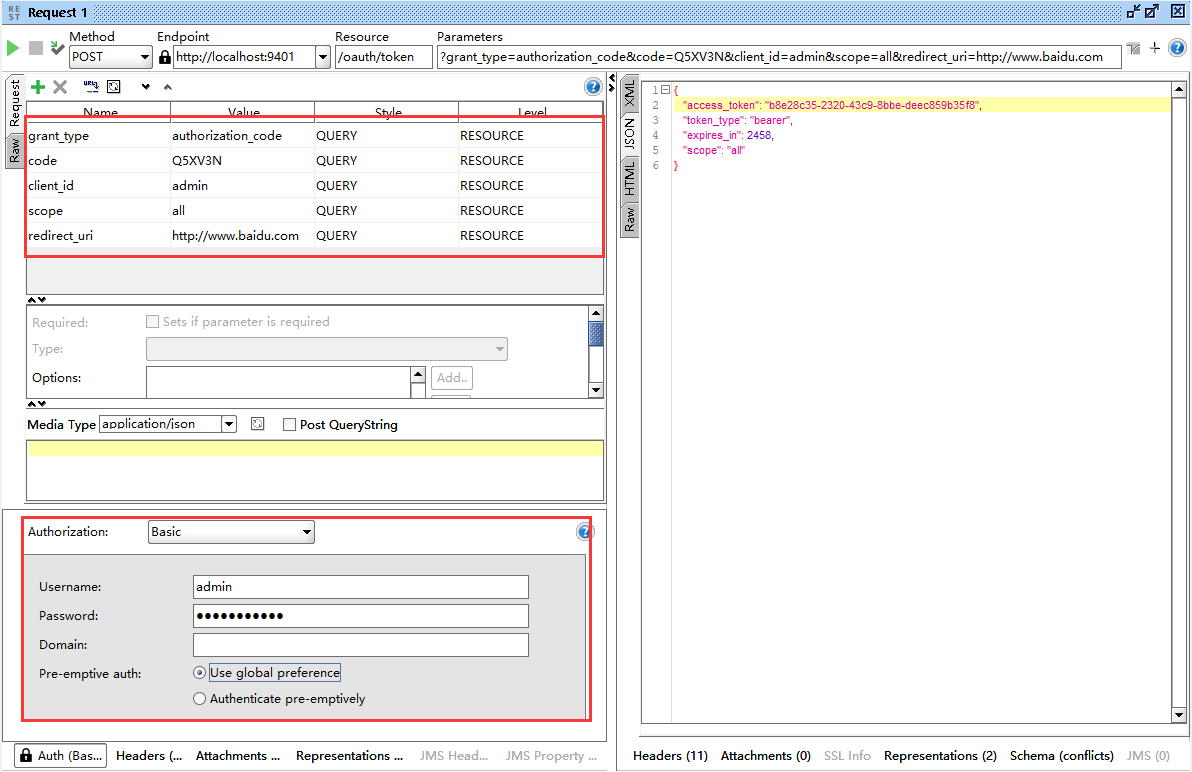Click the icon next to Media Type dropdown

pyautogui.click(x=258, y=424)
